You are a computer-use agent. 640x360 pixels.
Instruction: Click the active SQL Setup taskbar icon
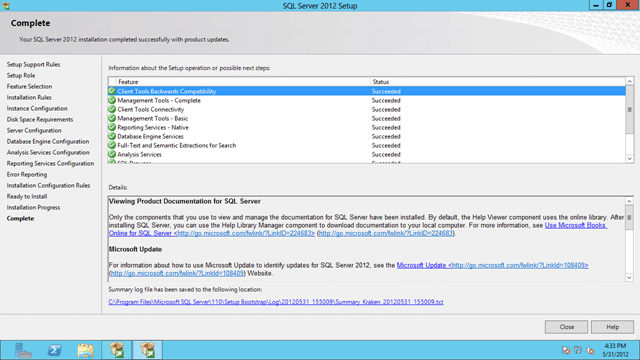[x=147, y=350]
